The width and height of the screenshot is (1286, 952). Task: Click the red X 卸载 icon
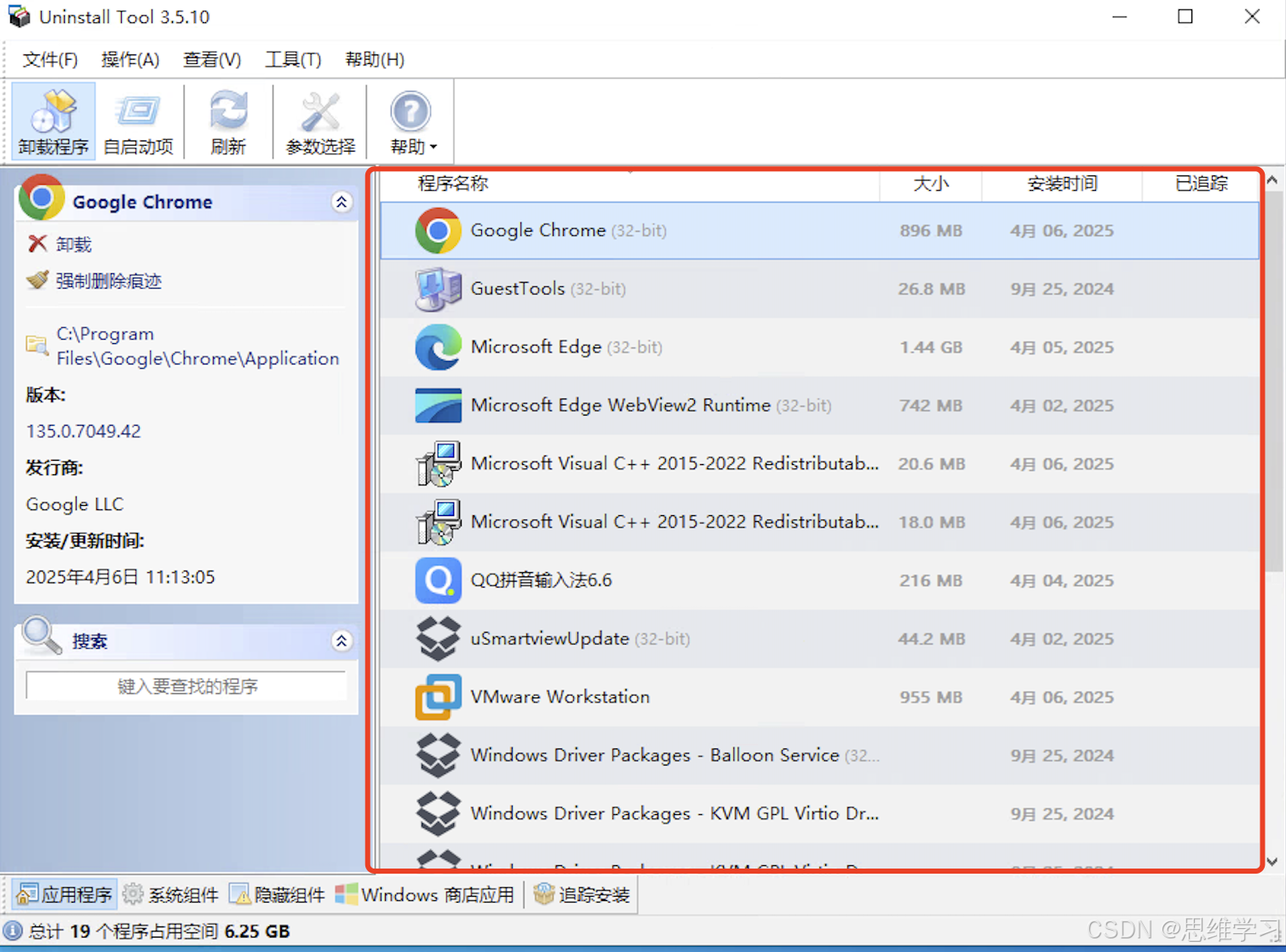coord(37,244)
